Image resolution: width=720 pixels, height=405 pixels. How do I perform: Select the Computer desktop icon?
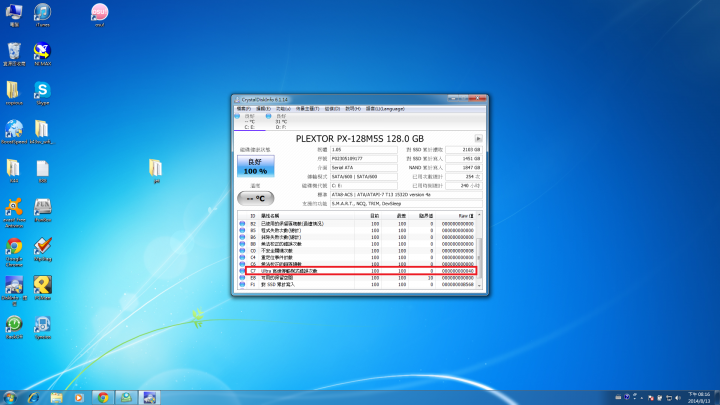pos(14,15)
